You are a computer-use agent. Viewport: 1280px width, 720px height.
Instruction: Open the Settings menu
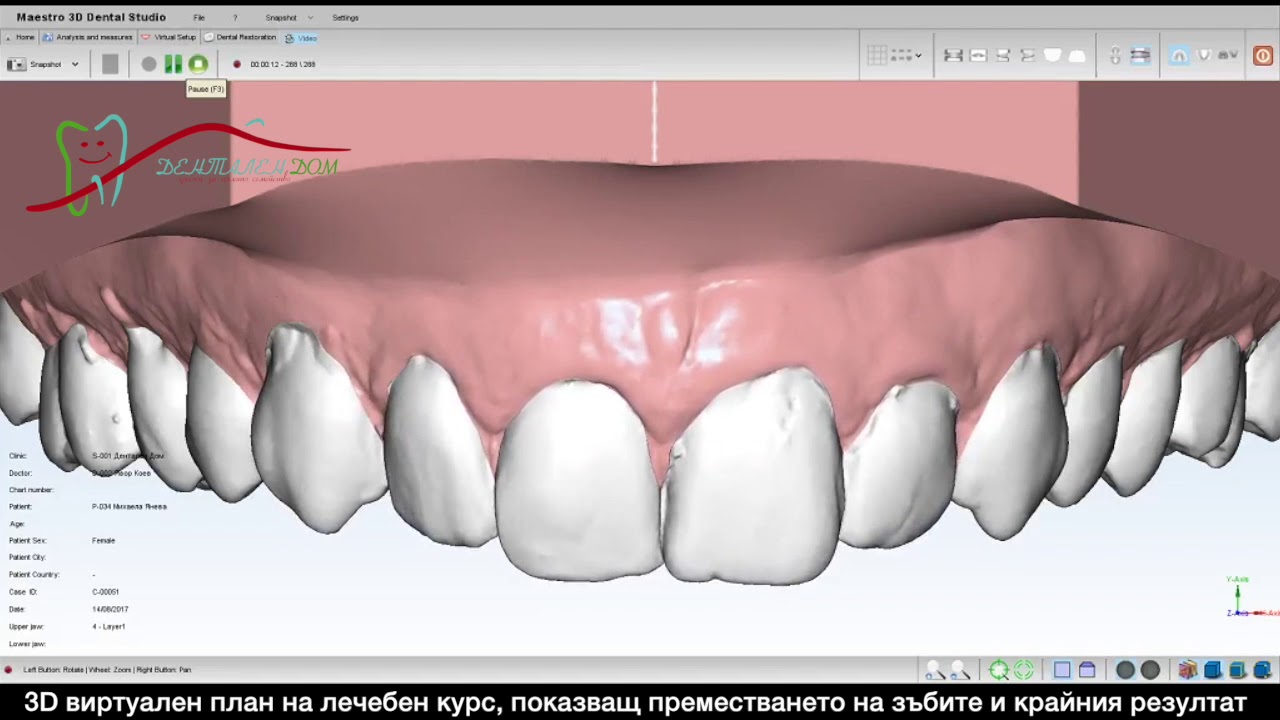tap(345, 18)
